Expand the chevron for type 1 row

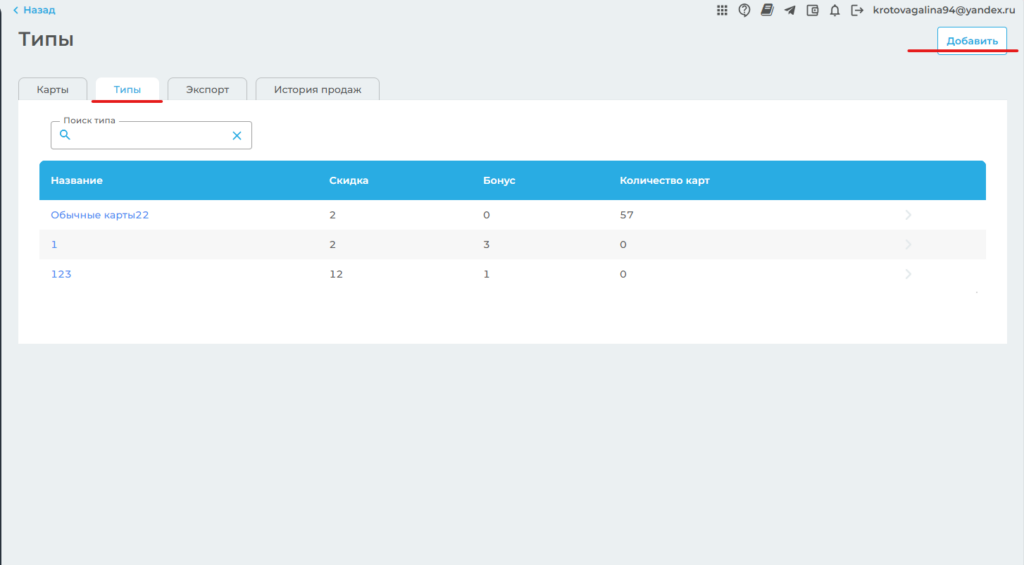[908, 245]
